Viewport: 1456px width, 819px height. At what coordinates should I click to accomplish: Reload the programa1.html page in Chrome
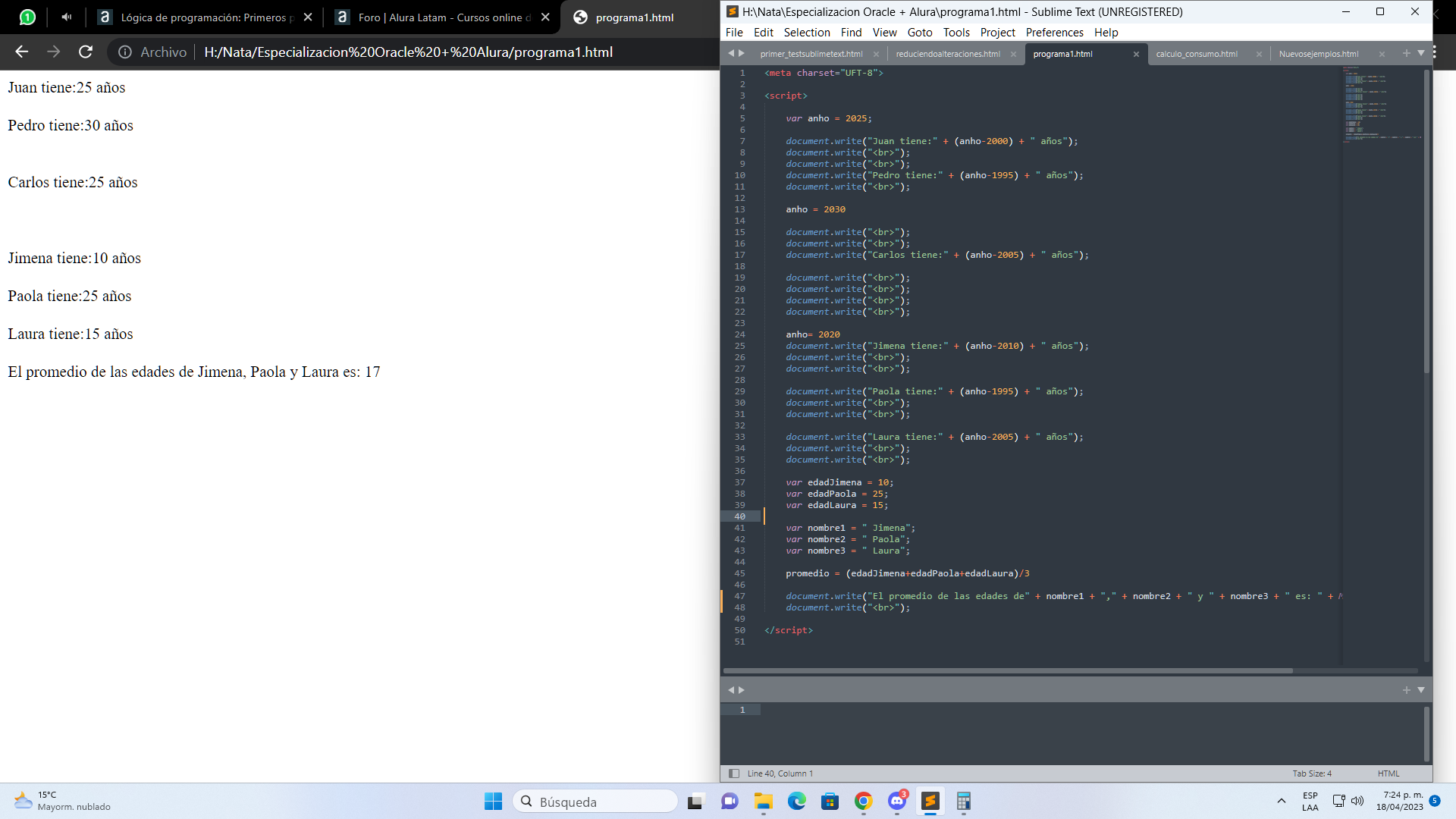point(86,52)
